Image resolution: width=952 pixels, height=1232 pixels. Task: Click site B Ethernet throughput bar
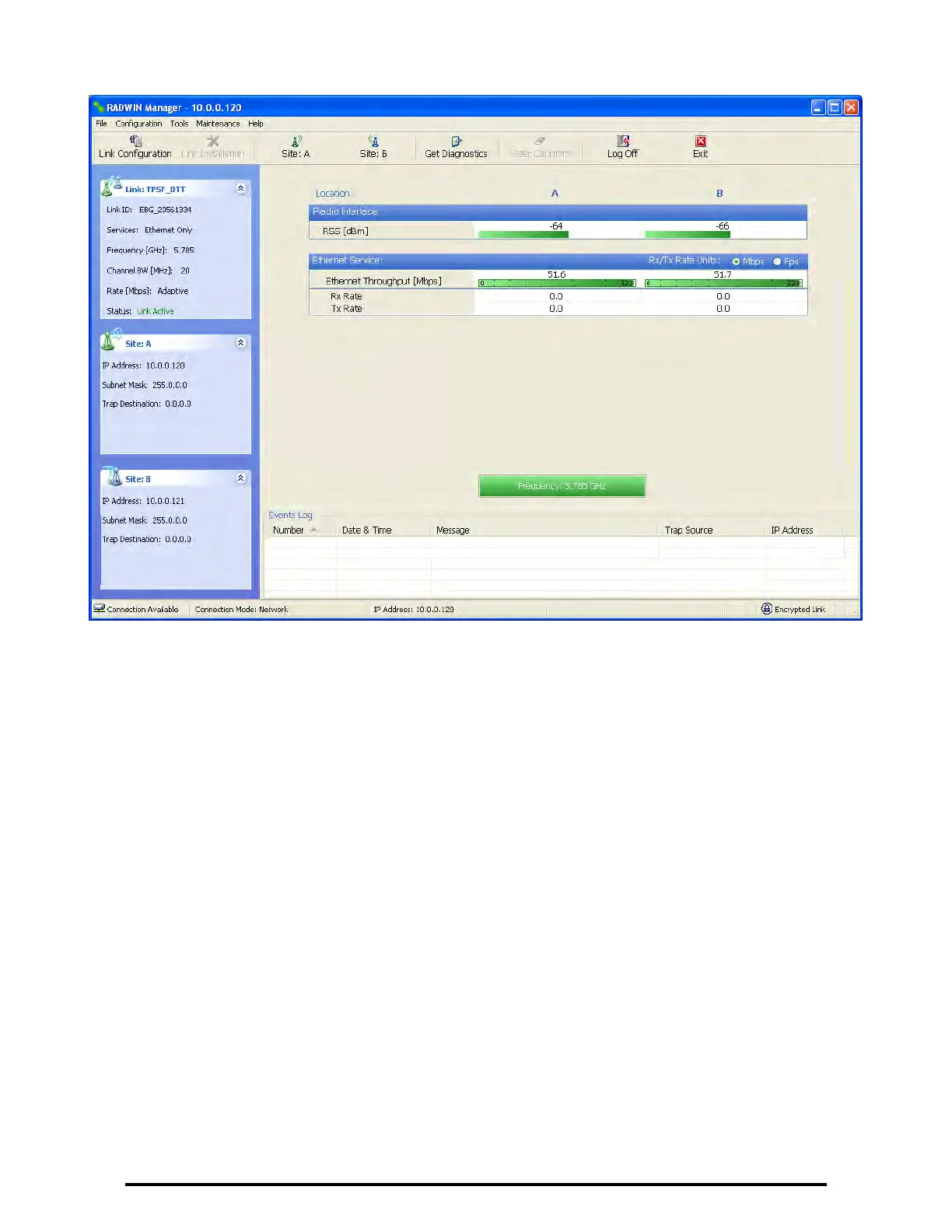coord(723,283)
